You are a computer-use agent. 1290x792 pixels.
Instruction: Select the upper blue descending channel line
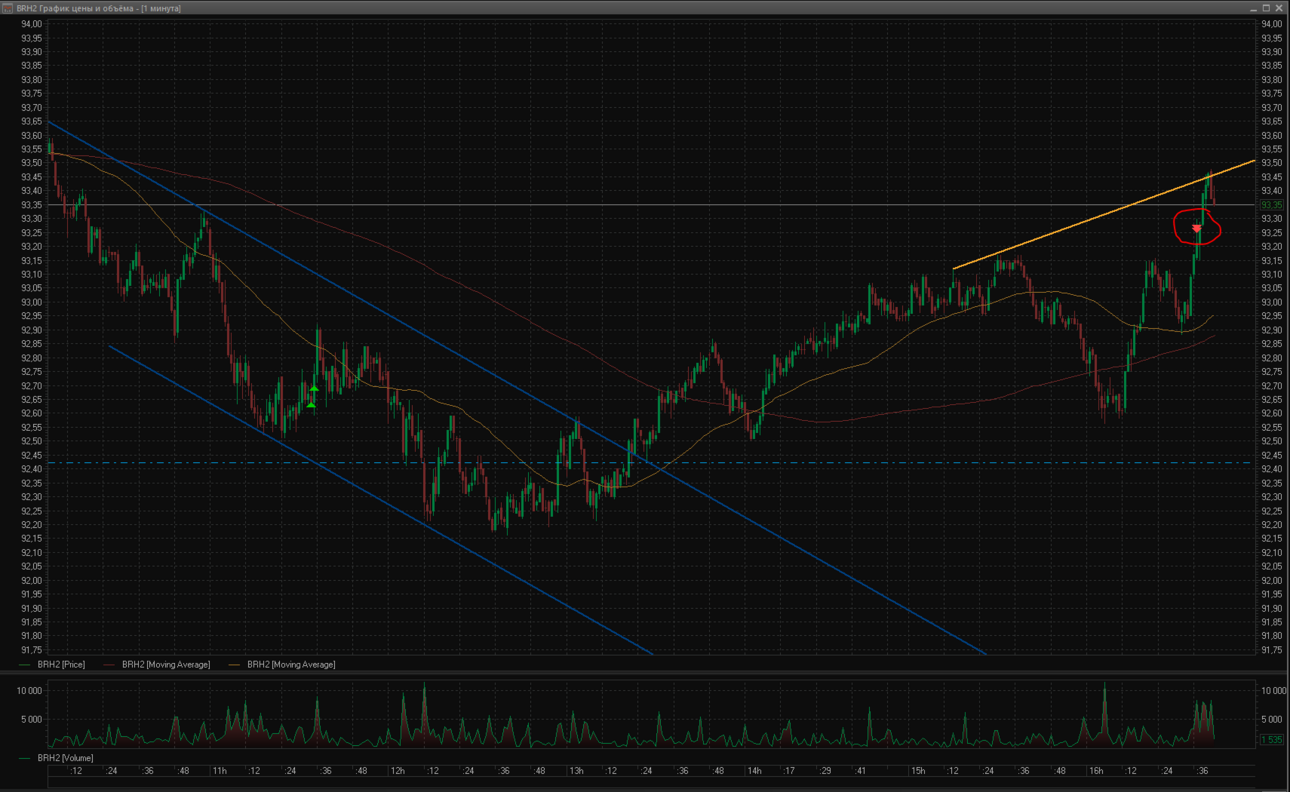(517, 388)
